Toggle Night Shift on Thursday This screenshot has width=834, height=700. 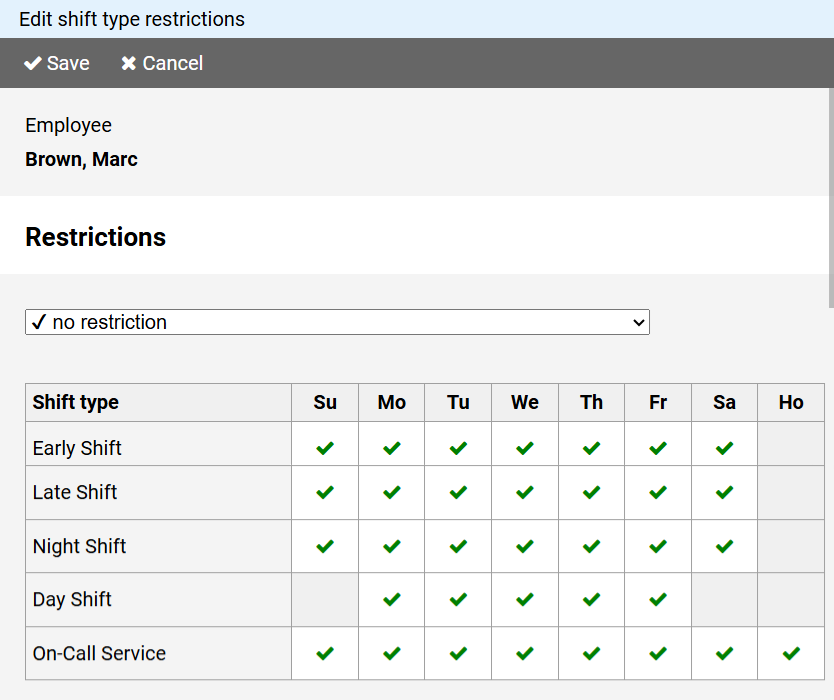coord(591,546)
